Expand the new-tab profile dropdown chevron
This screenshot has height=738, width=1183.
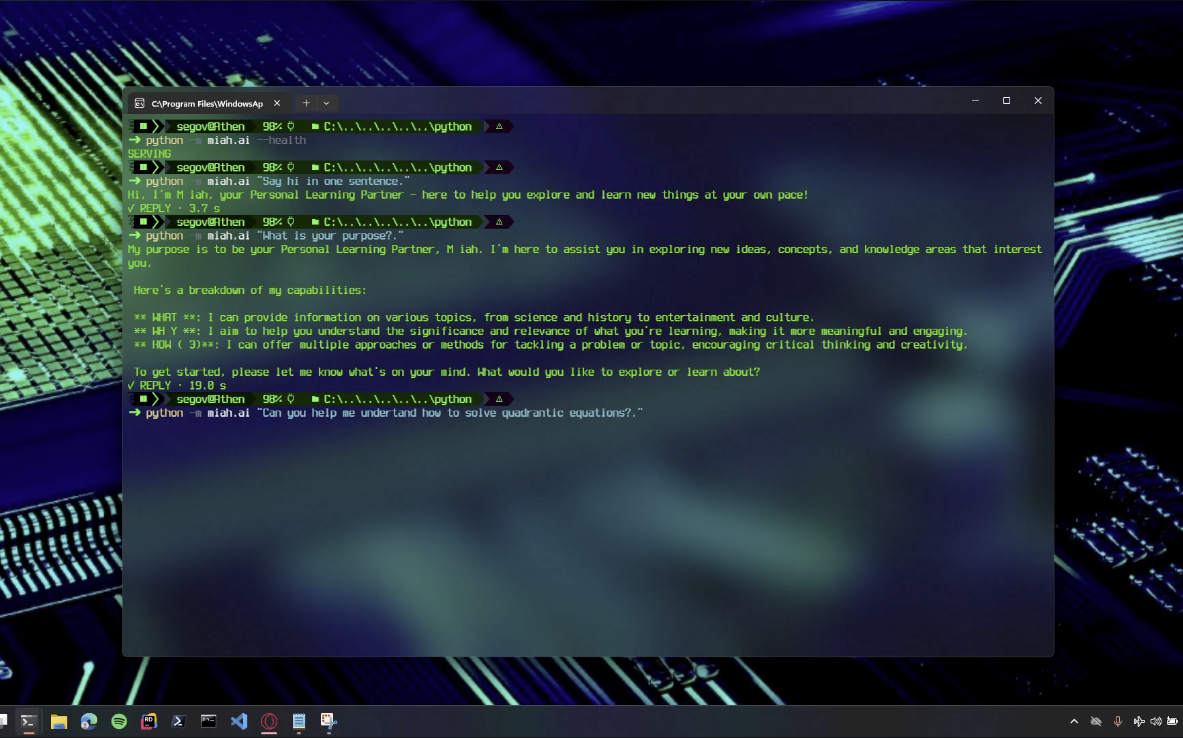pos(326,103)
